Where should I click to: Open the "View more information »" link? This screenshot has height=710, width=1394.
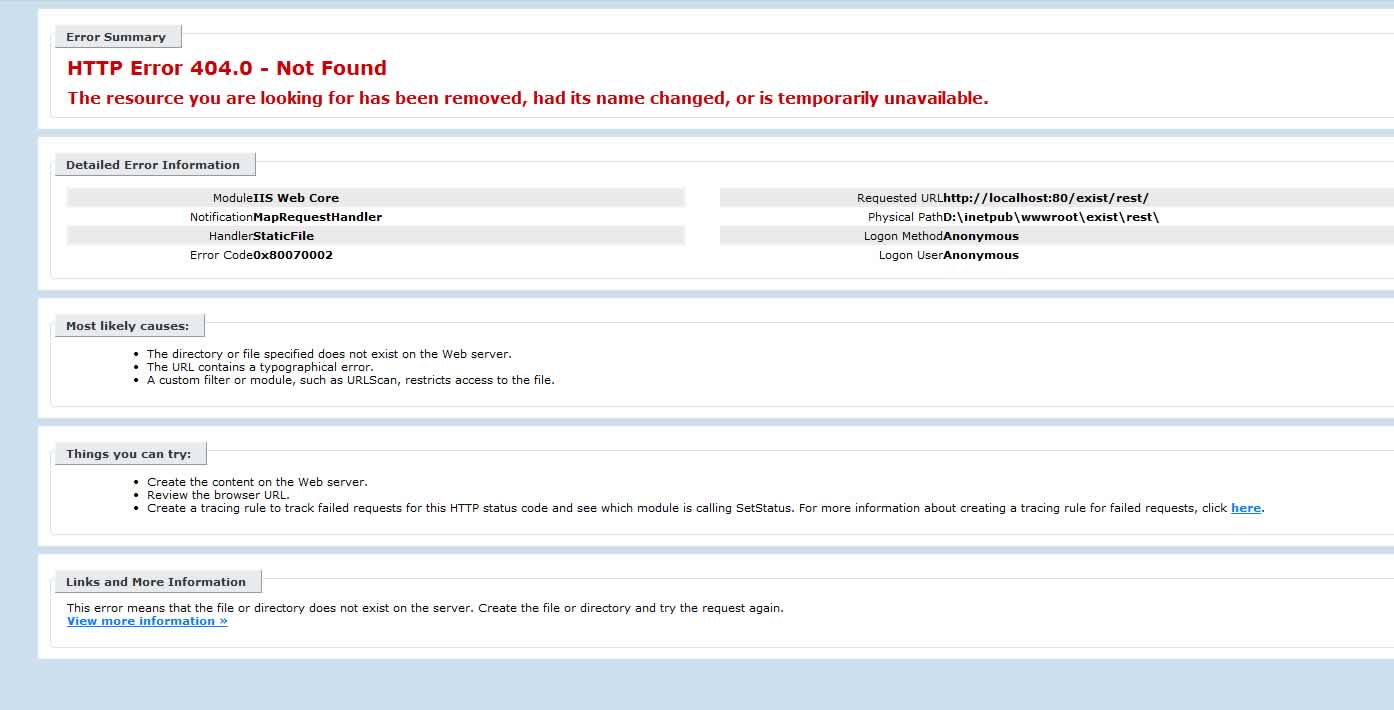tap(147, 621)
